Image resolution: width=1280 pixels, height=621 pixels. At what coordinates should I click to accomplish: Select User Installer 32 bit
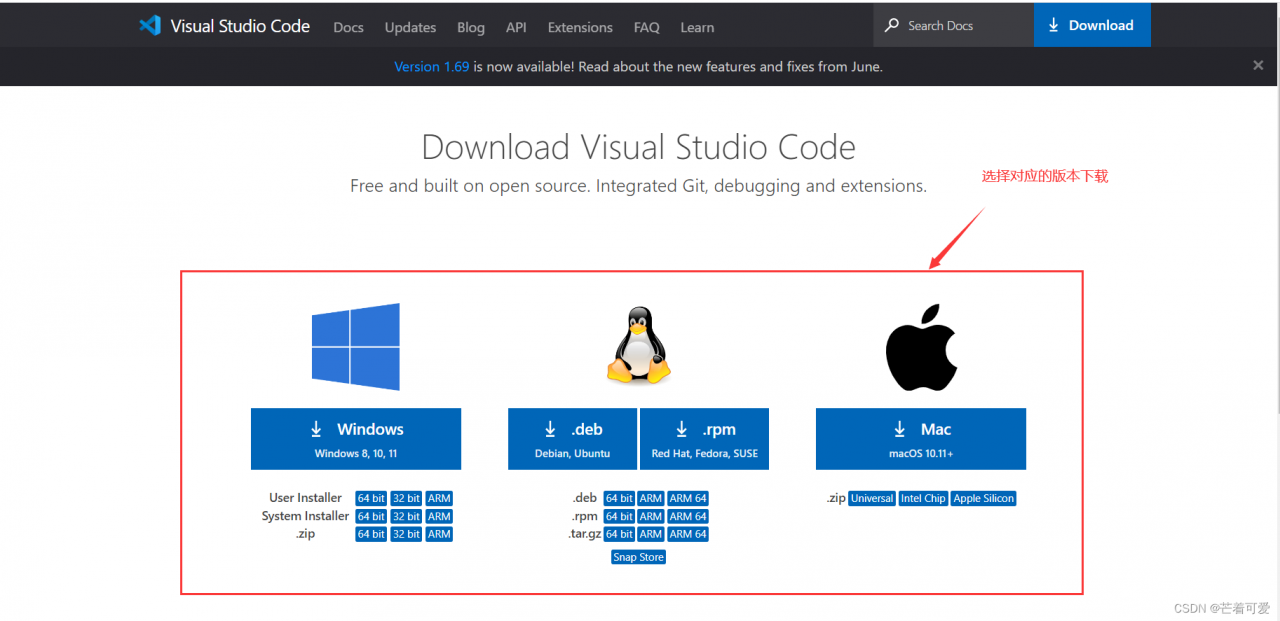pos(406,498)
